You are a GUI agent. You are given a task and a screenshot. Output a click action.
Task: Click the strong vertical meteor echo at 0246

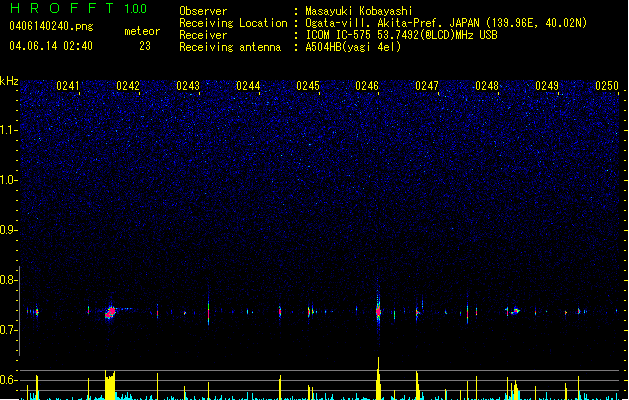click(x=378, y=311)
